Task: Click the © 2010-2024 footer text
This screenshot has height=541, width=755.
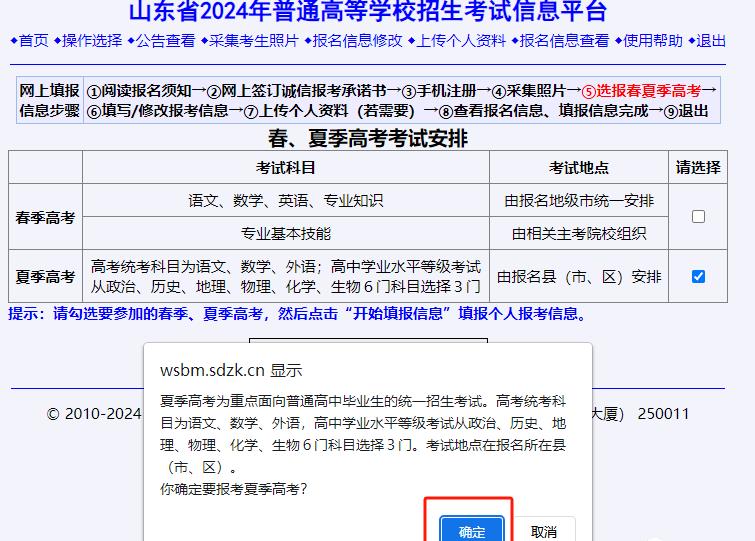Action: [x=94, y=414]
